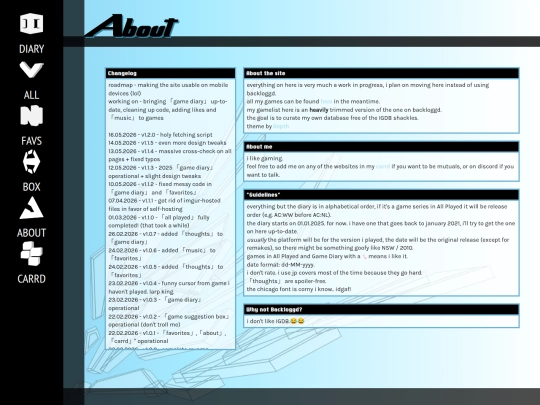The width and height of the screenshot is (540, 405).
Task: Select the ALL sidebar label
Action: (x=31, y=95)
